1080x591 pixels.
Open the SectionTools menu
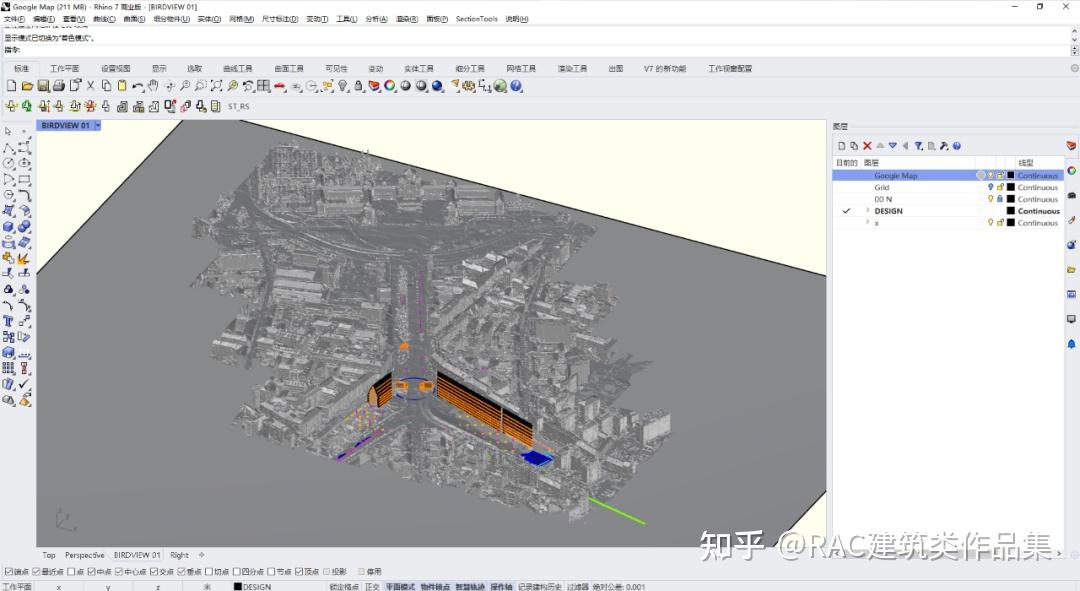pyautogui.click(x=476, y=19)
